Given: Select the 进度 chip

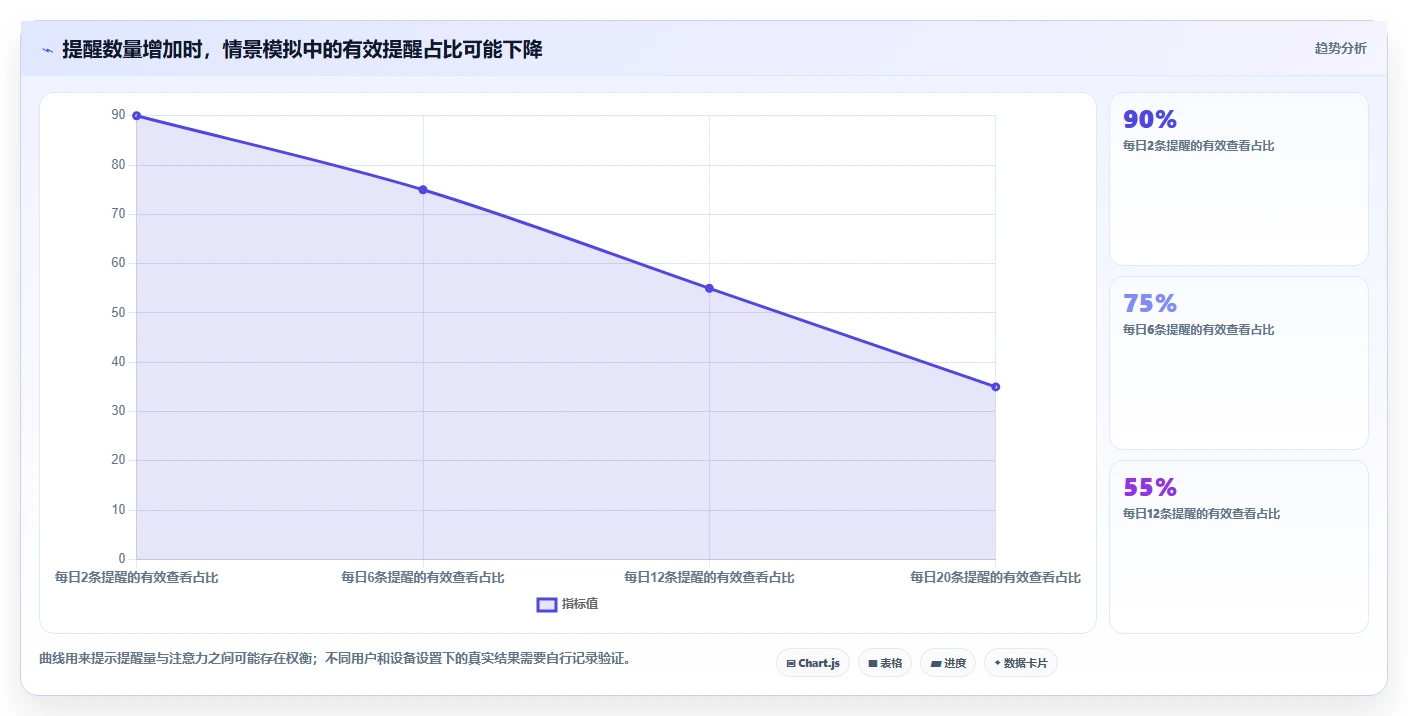Looking at the screenshot, I should point(948,663).
